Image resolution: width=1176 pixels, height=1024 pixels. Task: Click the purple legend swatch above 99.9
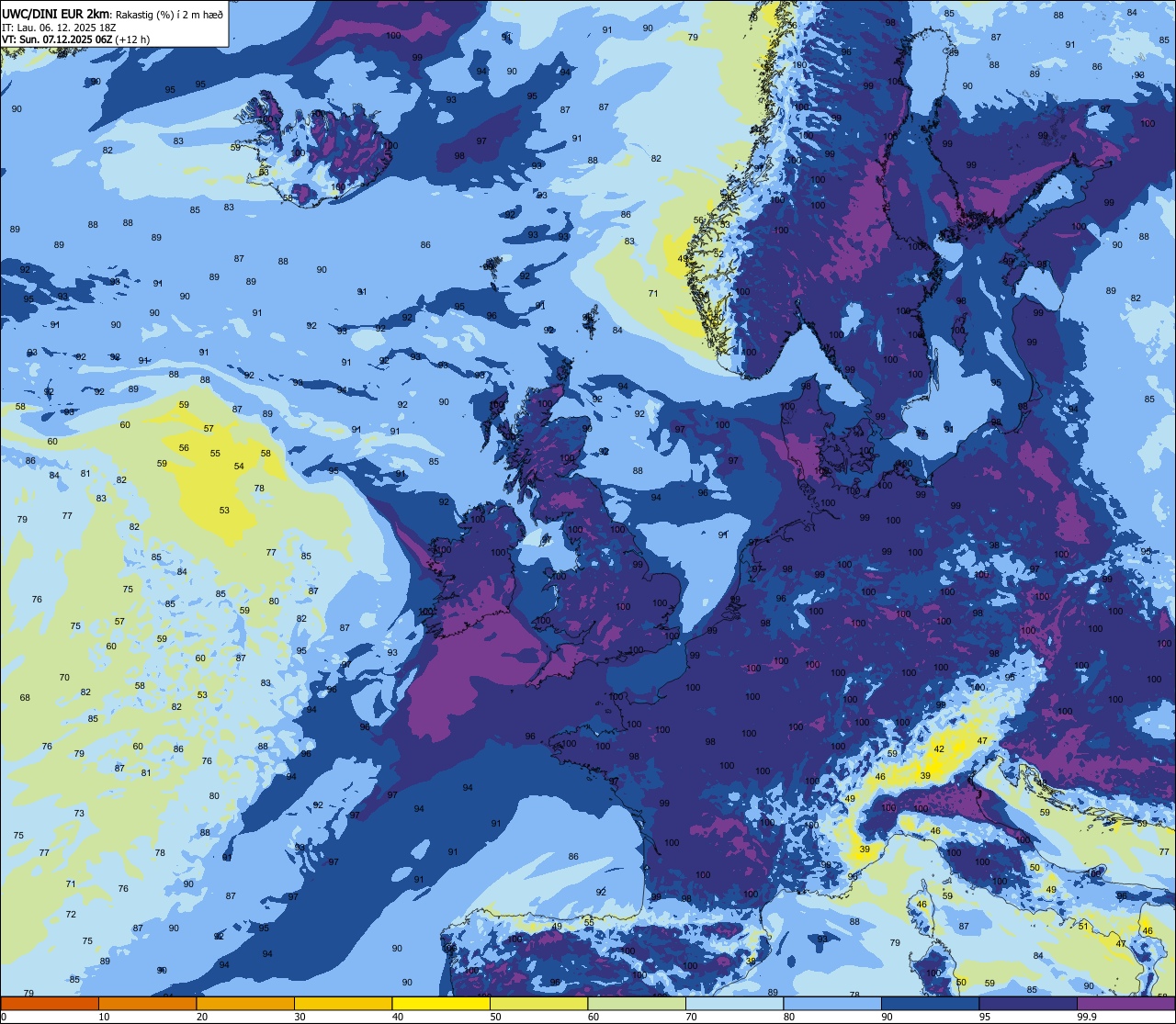(x=1125, y=1003)
